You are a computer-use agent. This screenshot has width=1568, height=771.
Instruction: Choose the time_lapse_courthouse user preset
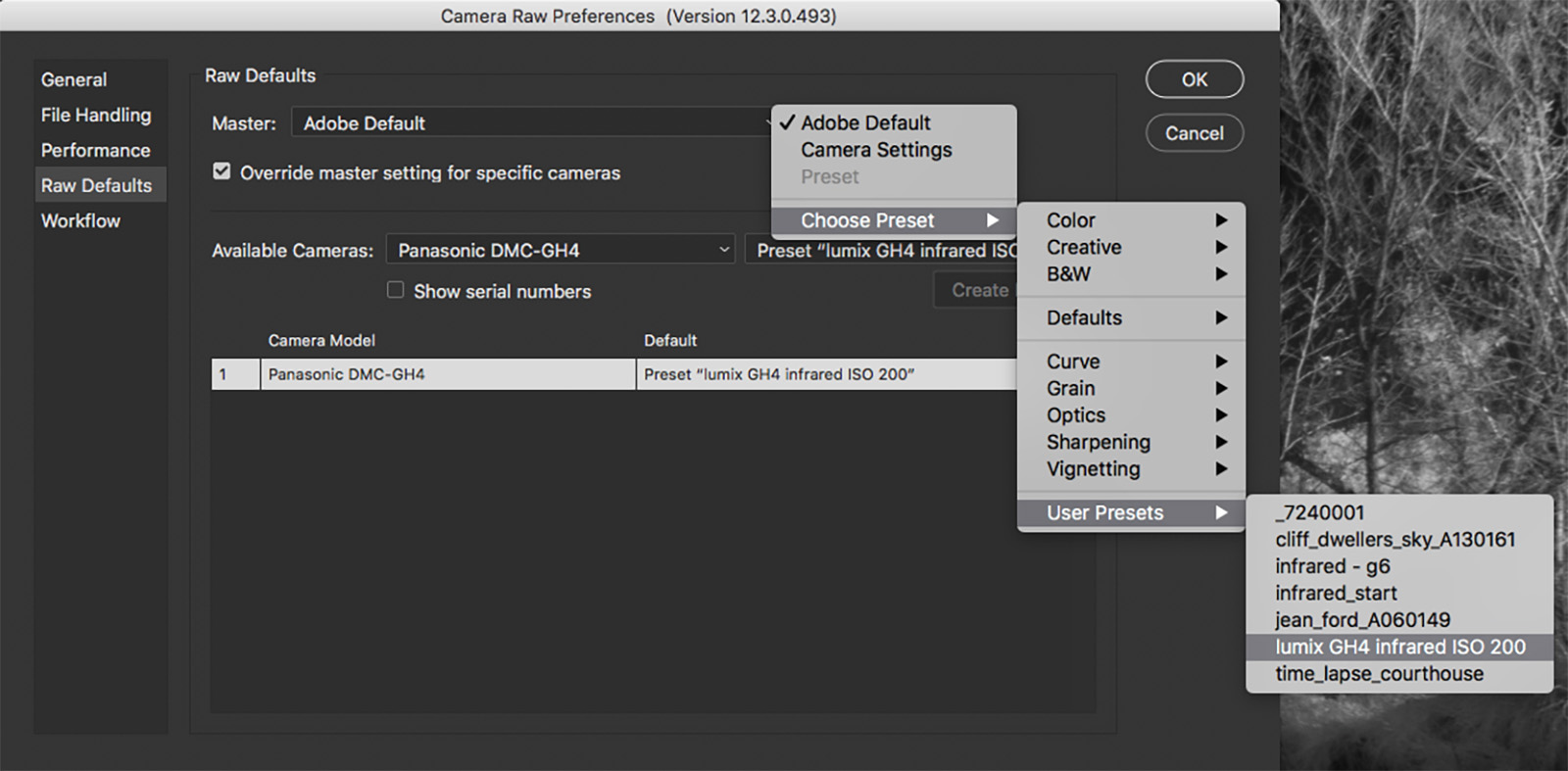click(1379, 674)
